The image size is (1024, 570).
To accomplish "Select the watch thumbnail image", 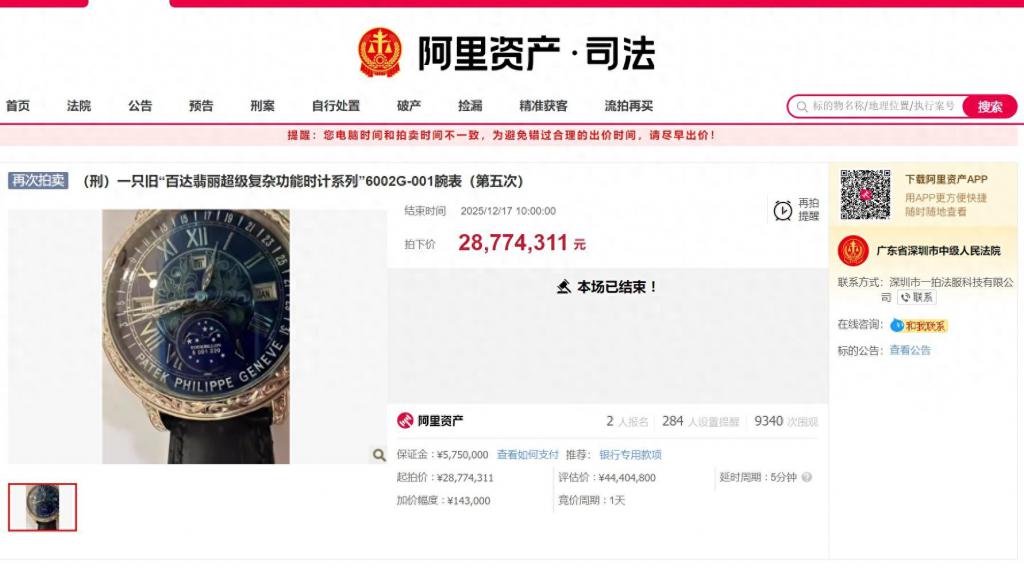I will click(42, 507).
